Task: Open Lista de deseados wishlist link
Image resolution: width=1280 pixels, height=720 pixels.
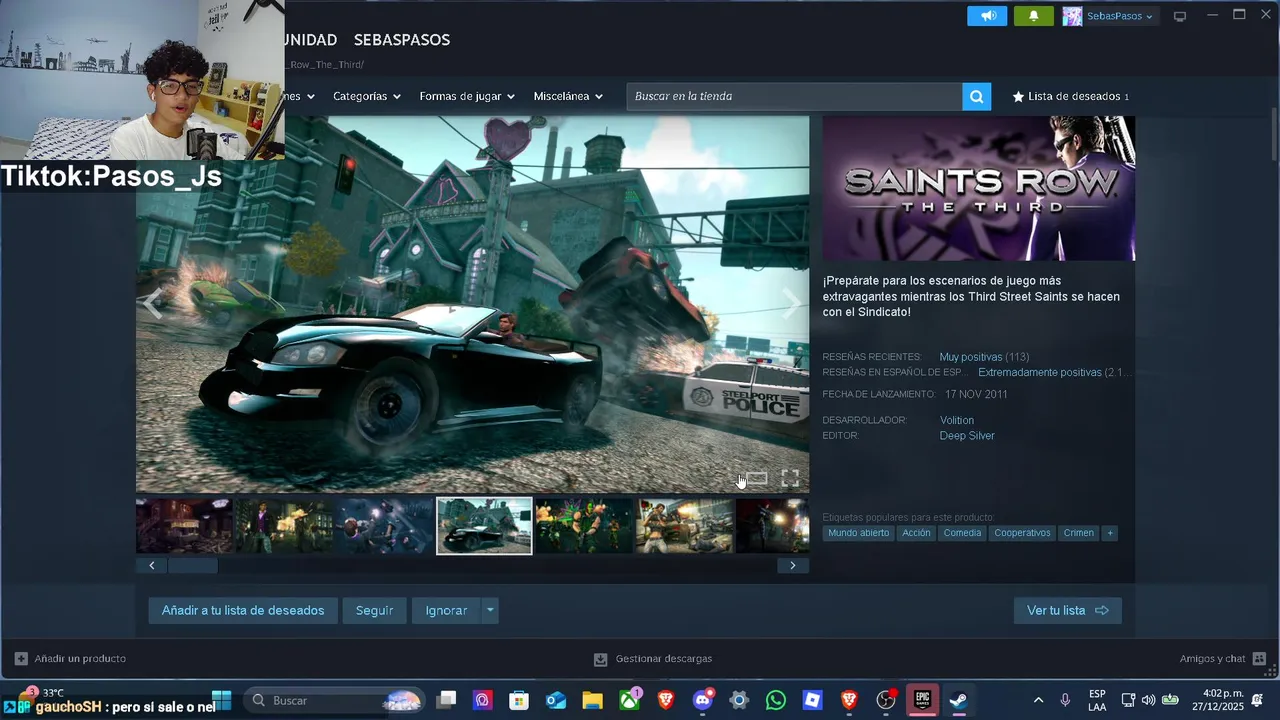Action: (1071, 96)
